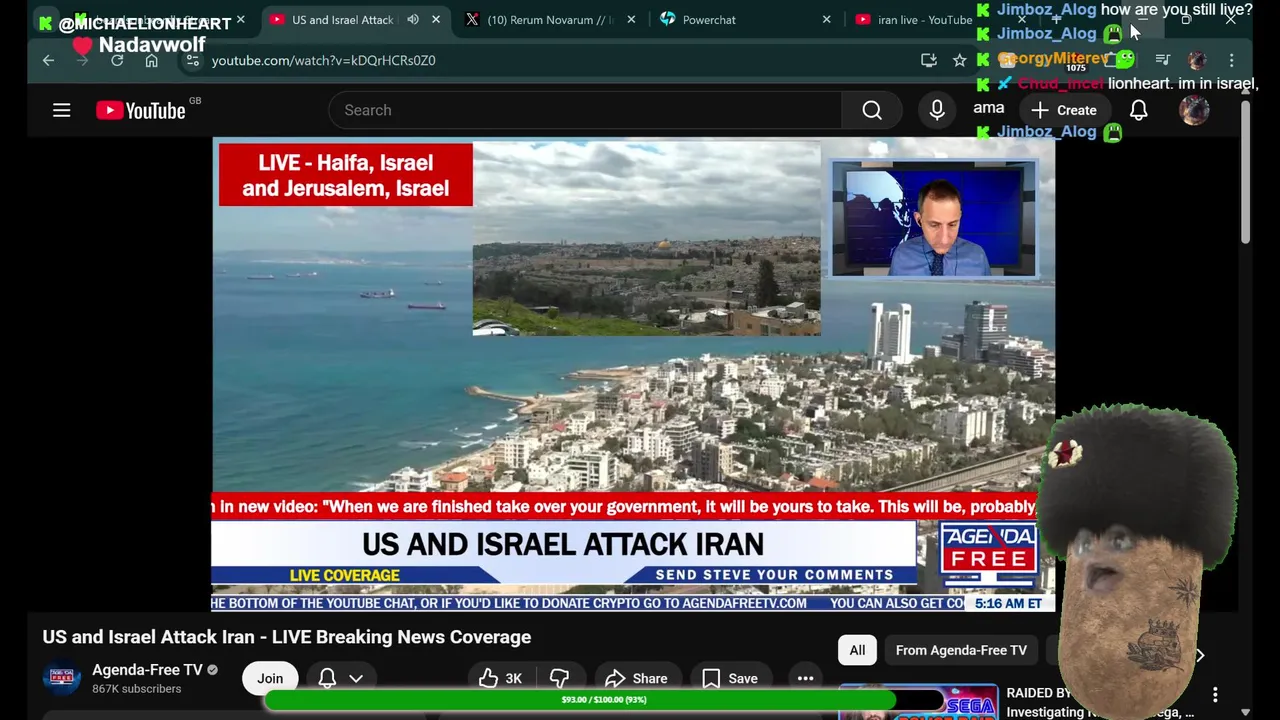Screen dimensions: 1280x720
Task: Click the bell notification icon next to Join
Action: (327, 678)
